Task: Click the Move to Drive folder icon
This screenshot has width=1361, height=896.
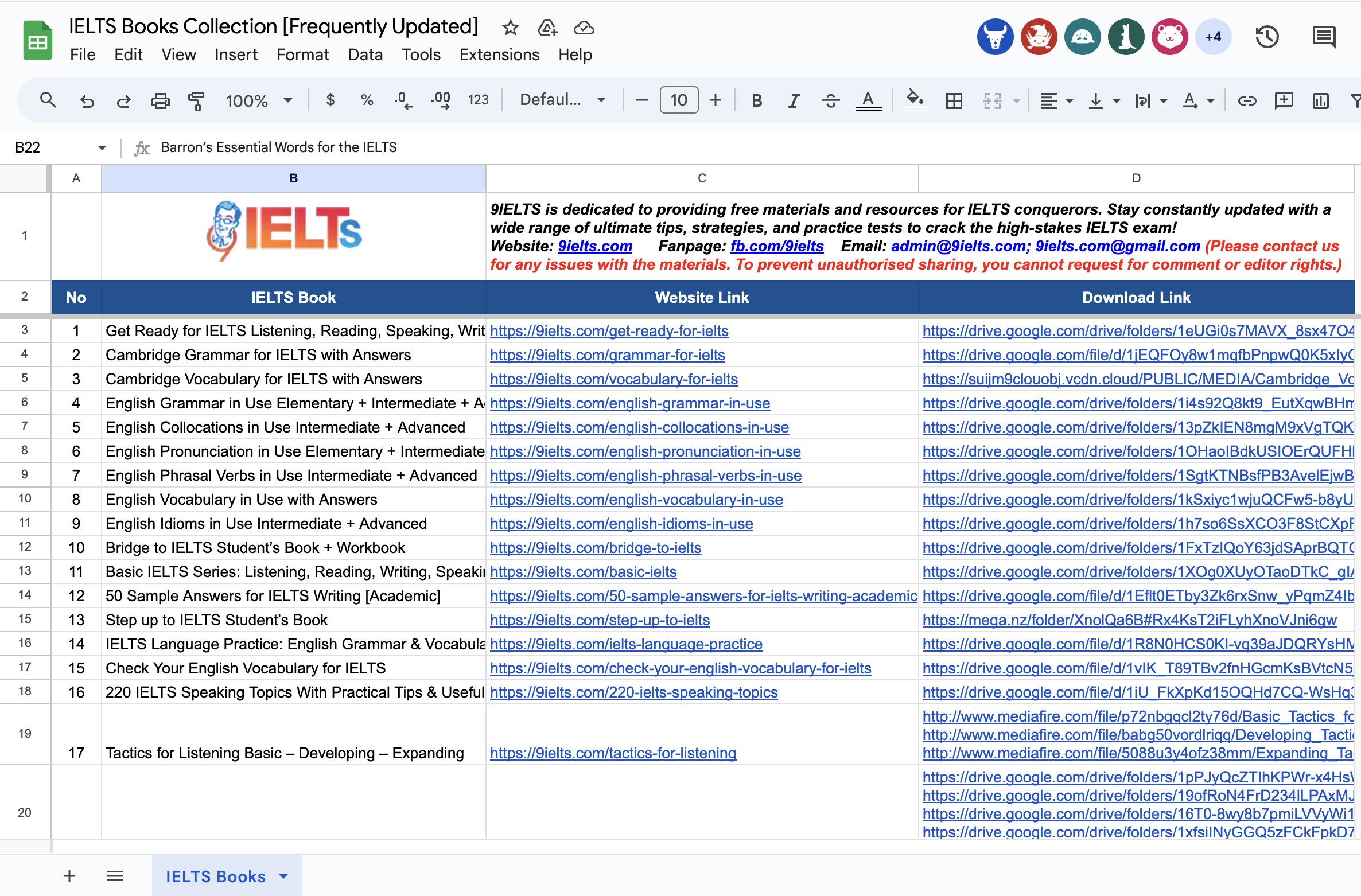Action: coord(547,27)
